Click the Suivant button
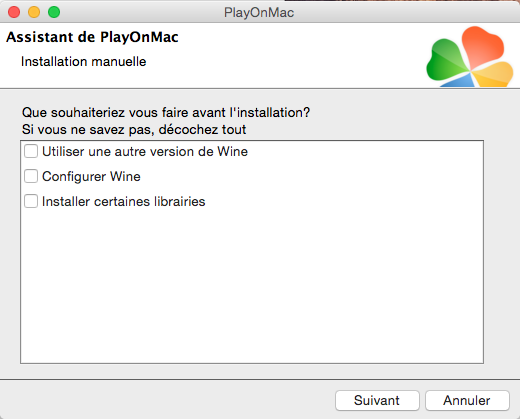 377,400
